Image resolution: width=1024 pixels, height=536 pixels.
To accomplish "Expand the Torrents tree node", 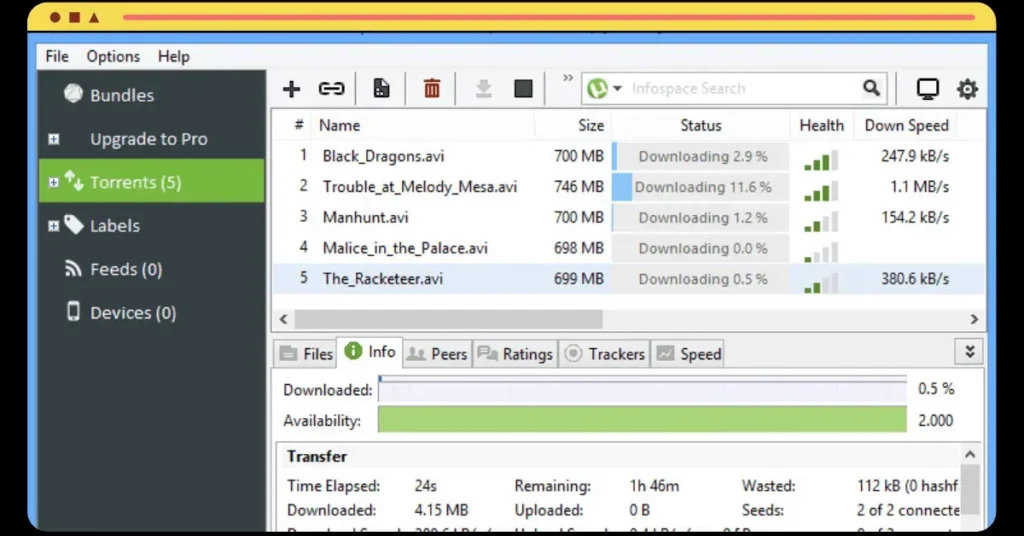I will pyautogui.click(x=54, y=182).
